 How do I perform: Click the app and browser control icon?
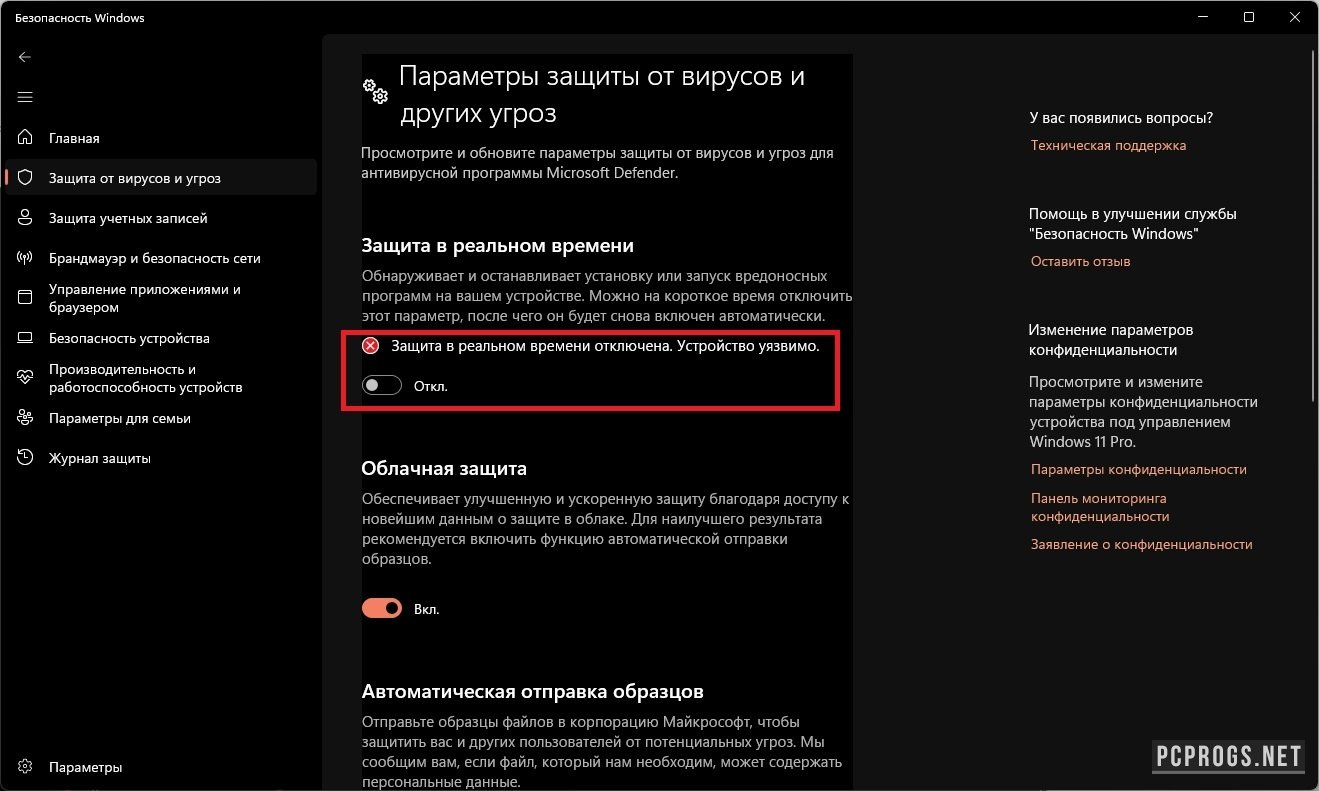pos(26,298)
